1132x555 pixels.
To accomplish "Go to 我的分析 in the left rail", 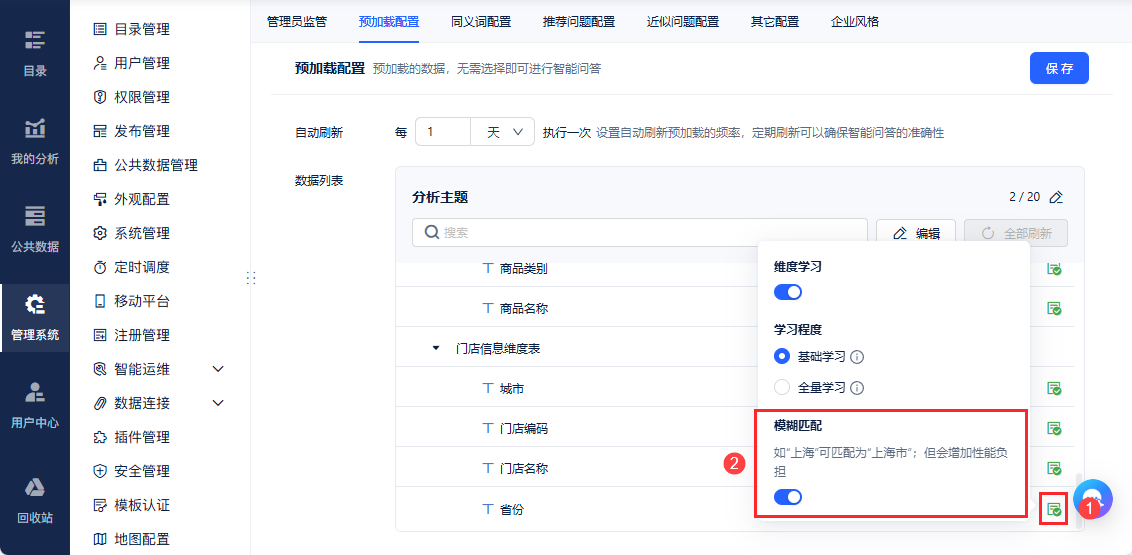I will (35, 140).
